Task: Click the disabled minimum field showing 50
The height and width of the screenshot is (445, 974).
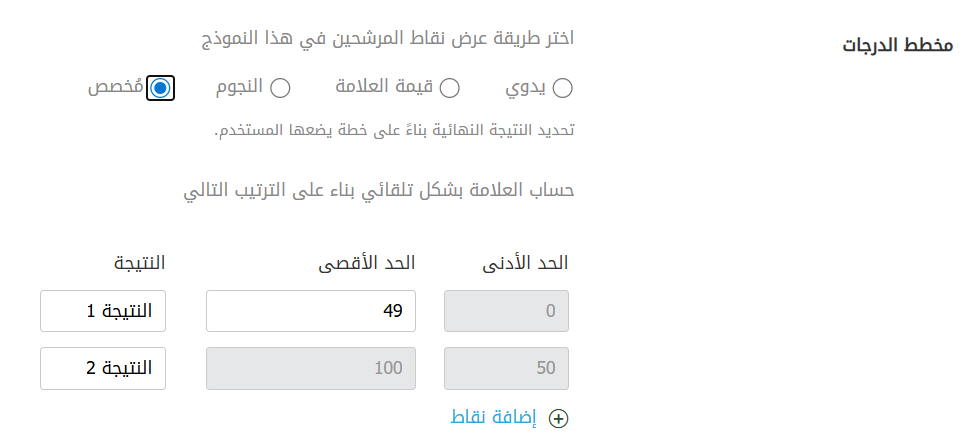Action: 506,368
